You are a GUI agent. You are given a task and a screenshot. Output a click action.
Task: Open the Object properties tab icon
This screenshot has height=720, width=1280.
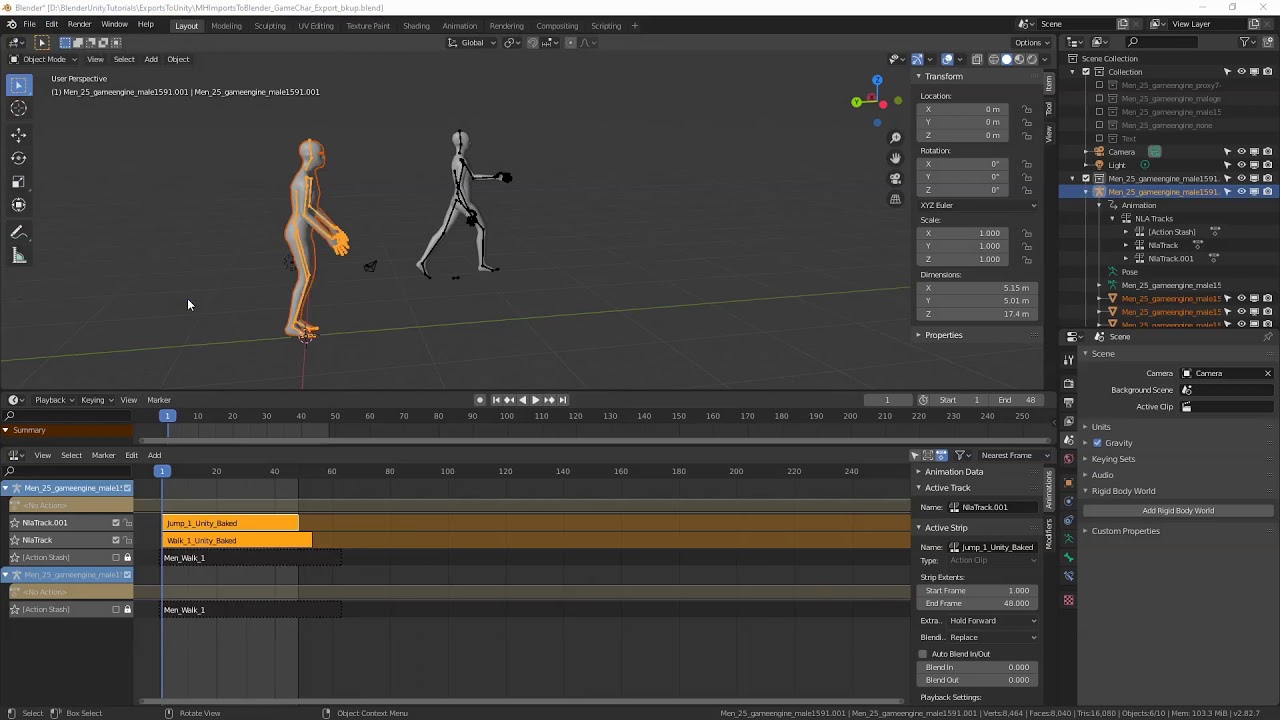click(x=1068, y=483)
